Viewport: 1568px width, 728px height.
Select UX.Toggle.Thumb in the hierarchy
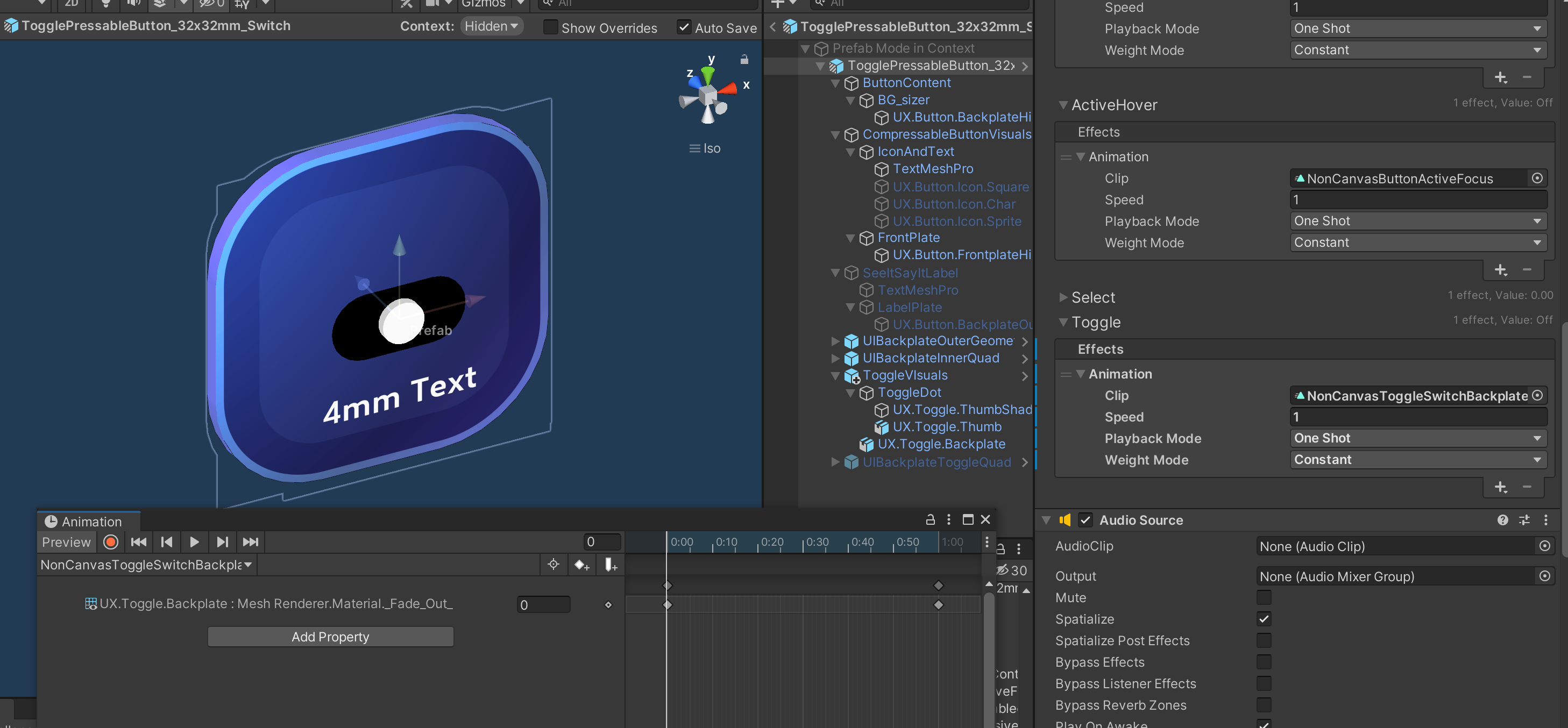click(x=947, y=427)
